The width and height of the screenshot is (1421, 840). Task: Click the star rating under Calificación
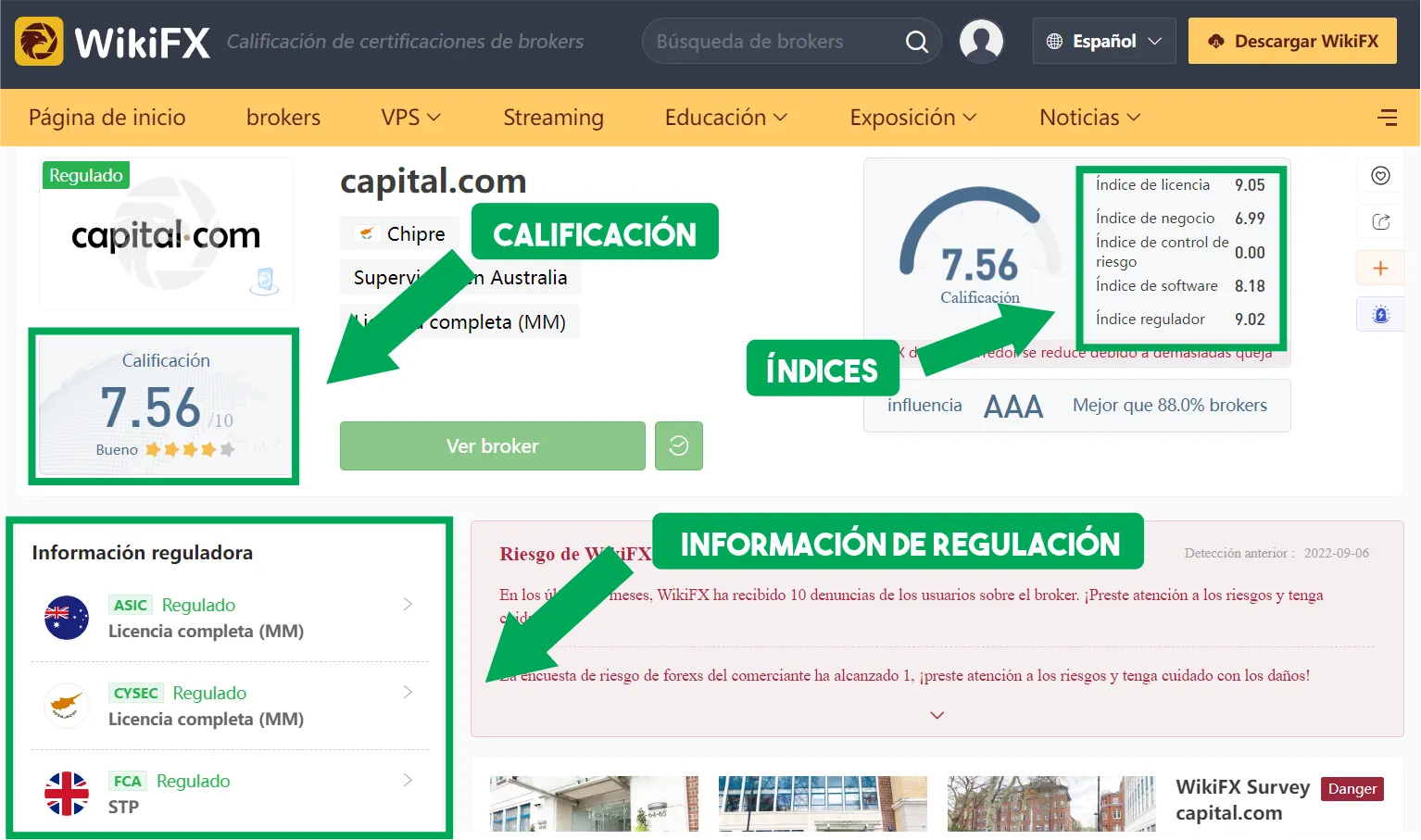pos(189,449)
